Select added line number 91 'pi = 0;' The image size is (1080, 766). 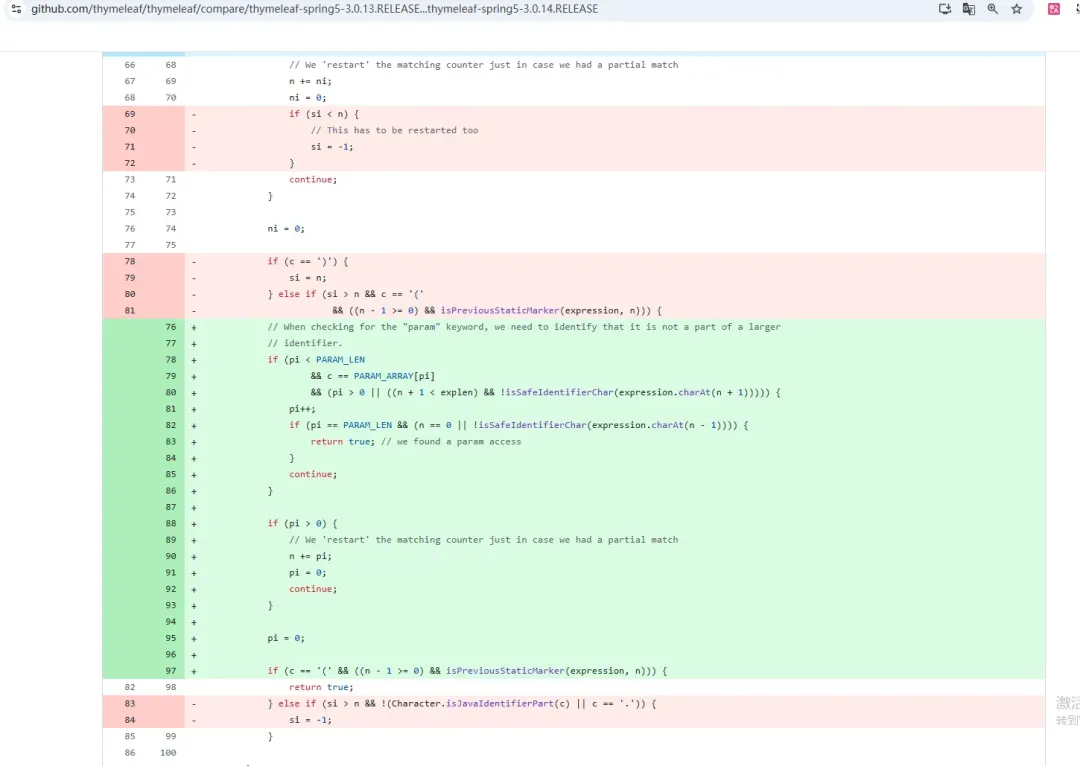[x=171, y=572]
